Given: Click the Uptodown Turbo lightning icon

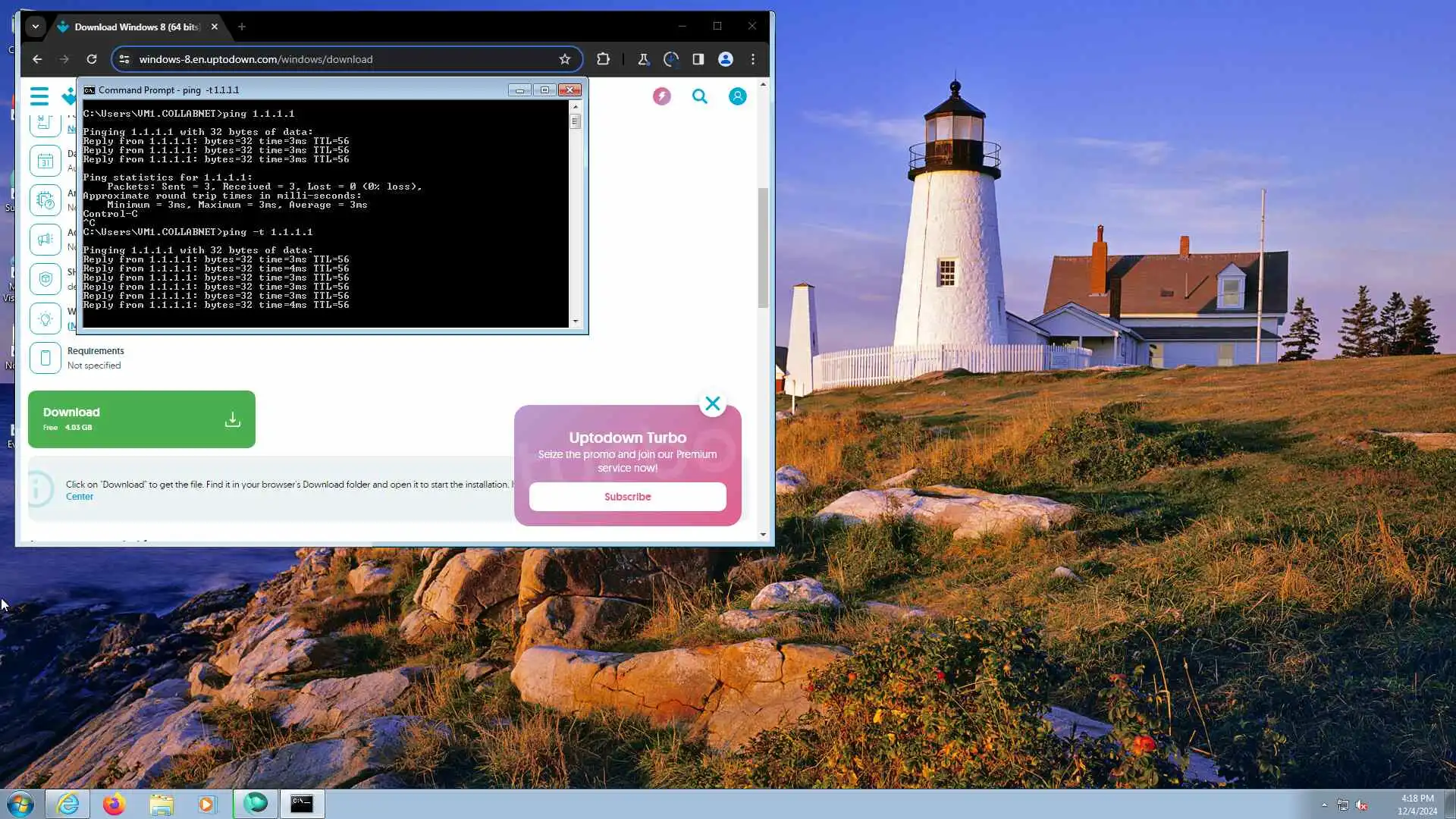Looking at the screenshot, I should [x=662, y=96].
